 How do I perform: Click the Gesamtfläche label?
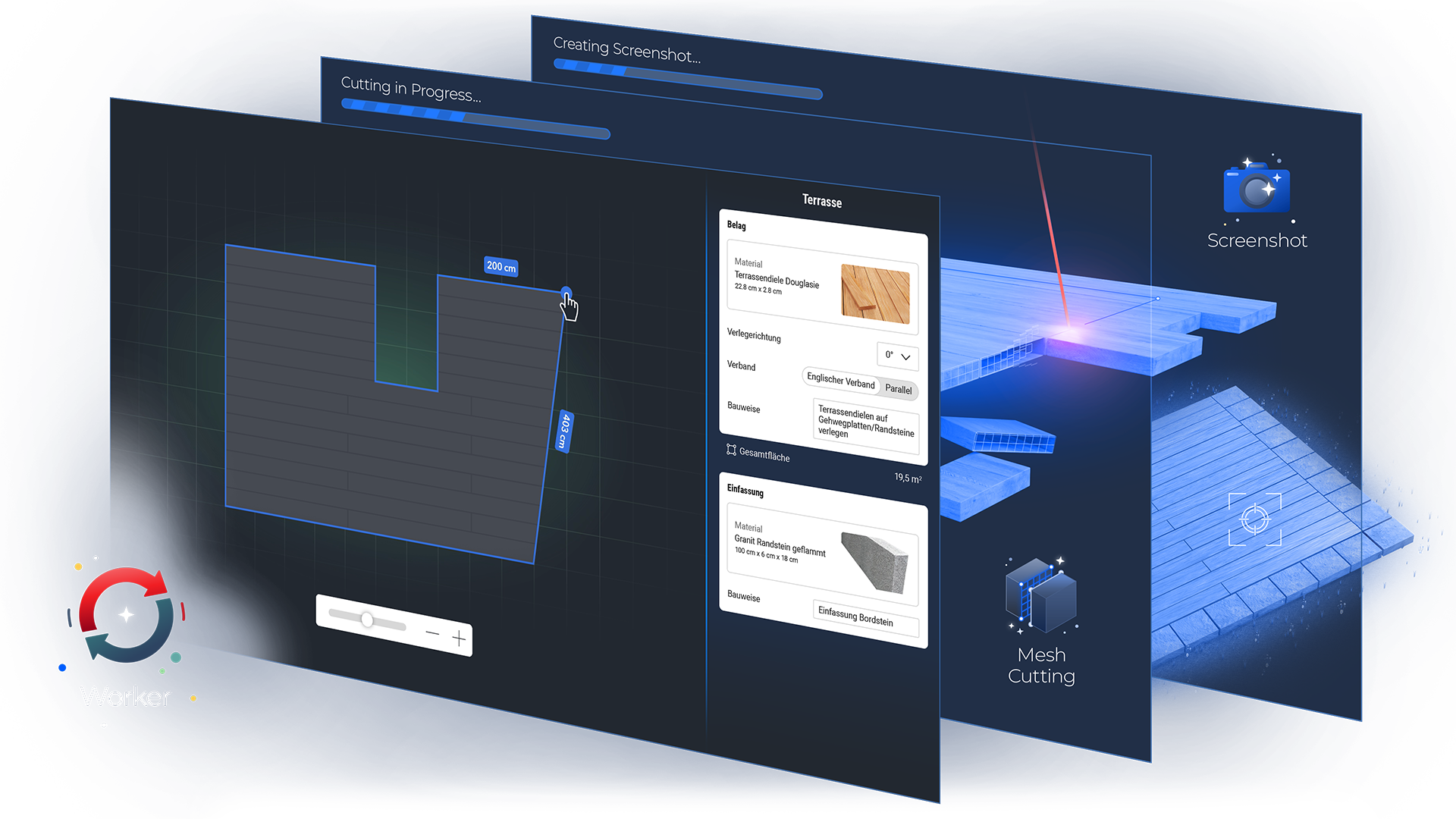(764, 455)
